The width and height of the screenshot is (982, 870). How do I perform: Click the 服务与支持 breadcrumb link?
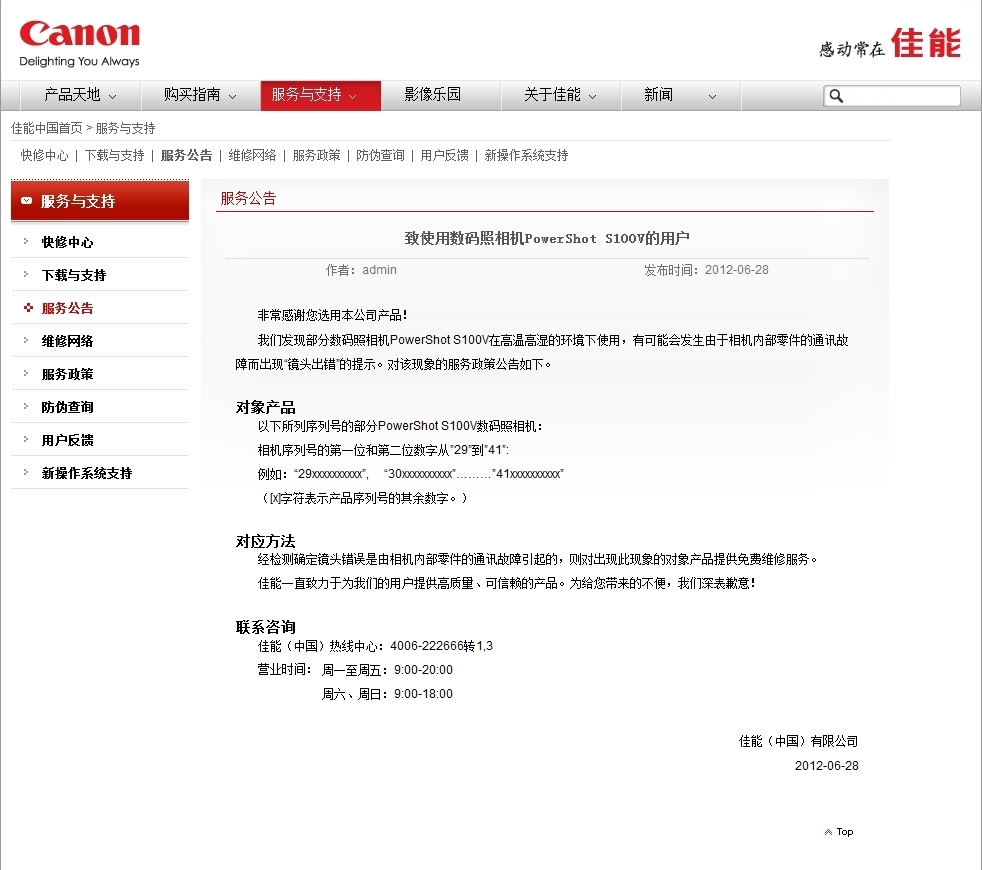125,128
